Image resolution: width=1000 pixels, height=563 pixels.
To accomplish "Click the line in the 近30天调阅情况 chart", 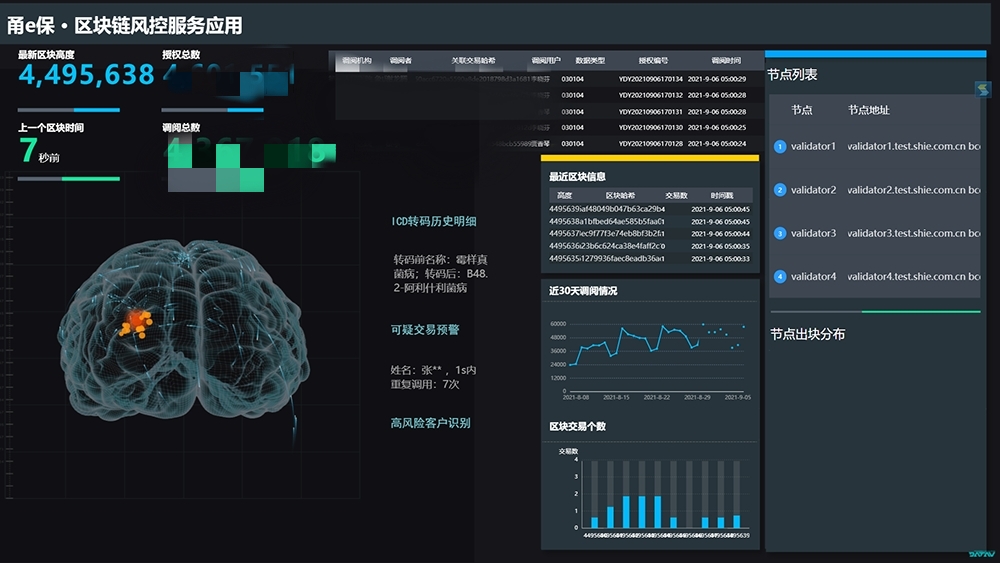I will coord(640,334).
